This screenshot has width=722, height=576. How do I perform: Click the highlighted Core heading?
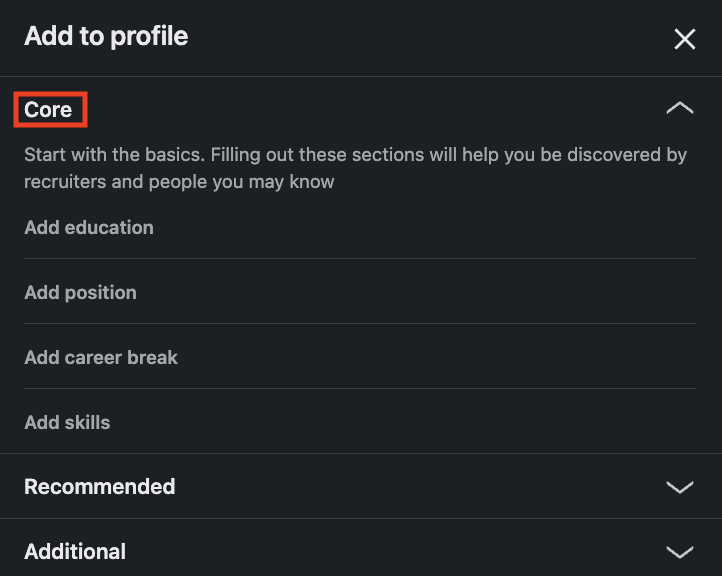(x=48, y=110)
